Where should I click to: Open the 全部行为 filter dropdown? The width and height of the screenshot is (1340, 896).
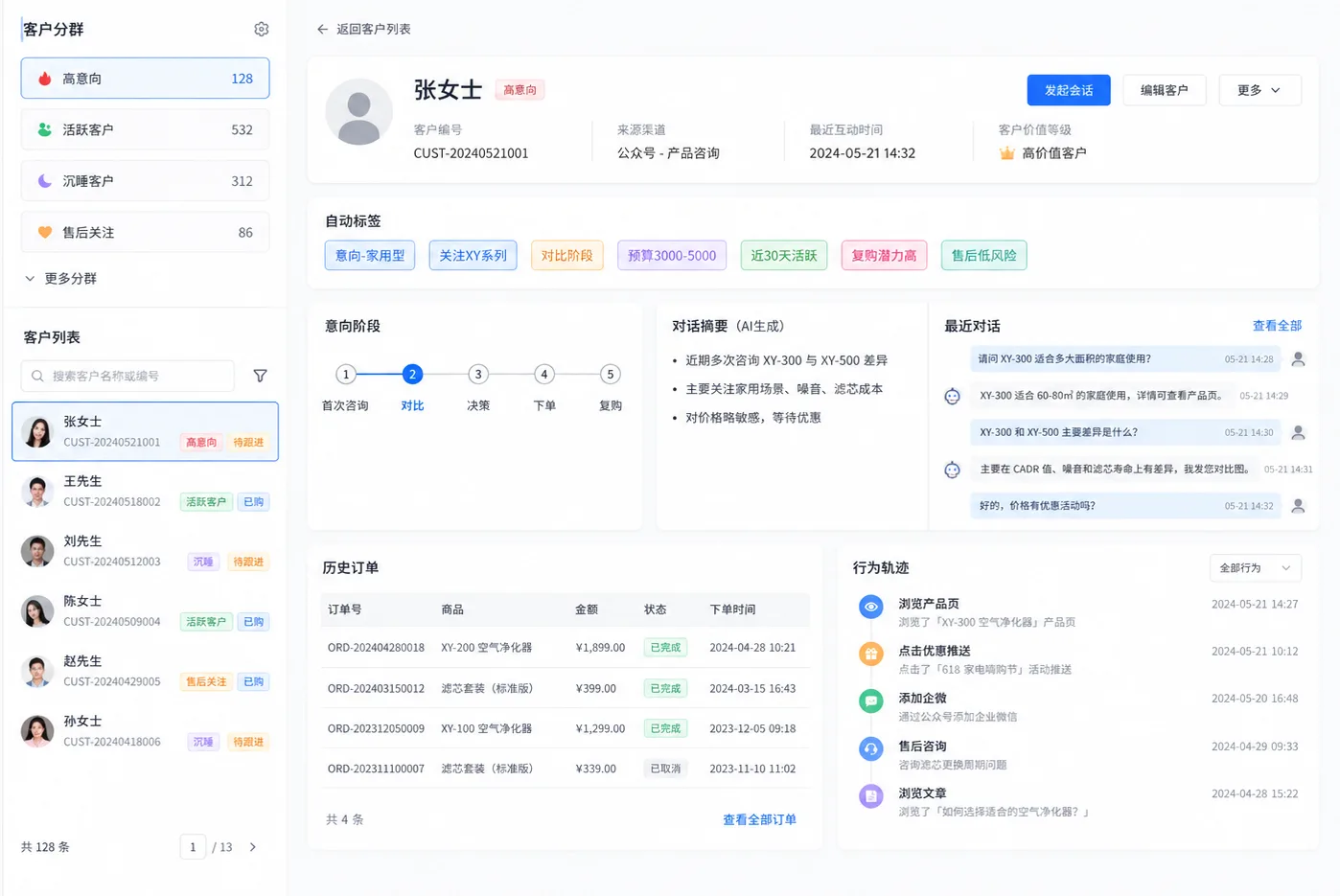(x=1255, y=568)
